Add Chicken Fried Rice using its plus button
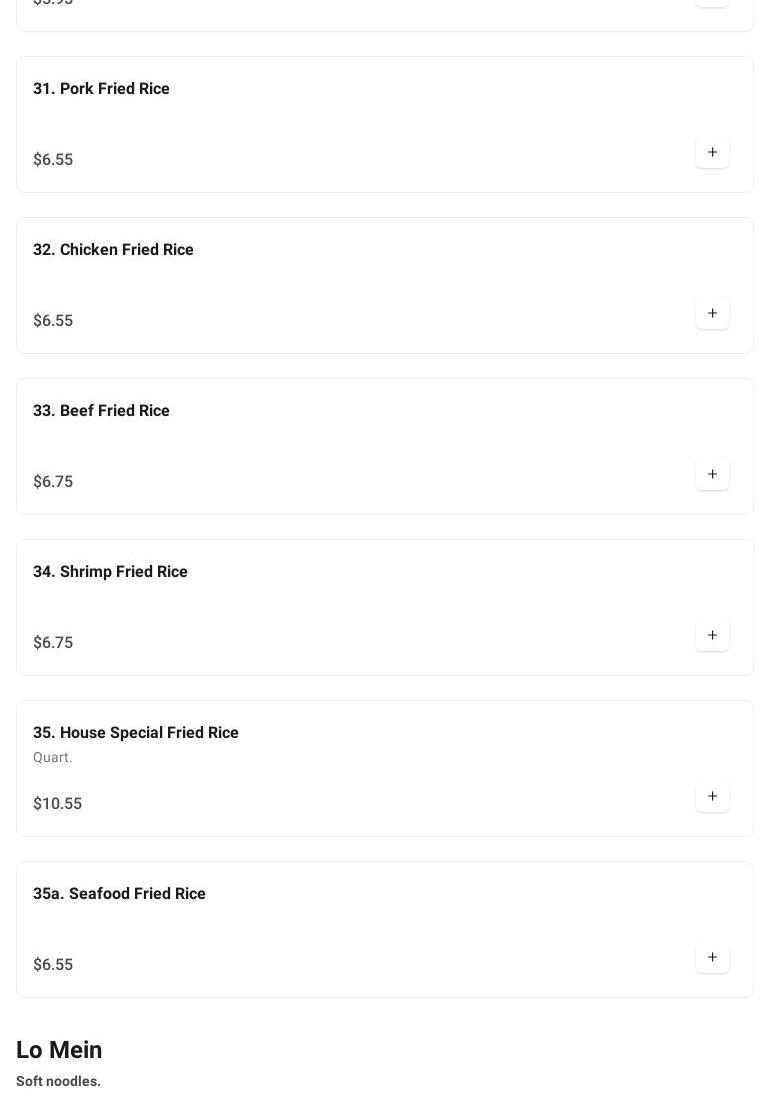This screenshot has height=1109, width=770. (x=712, y=314)
